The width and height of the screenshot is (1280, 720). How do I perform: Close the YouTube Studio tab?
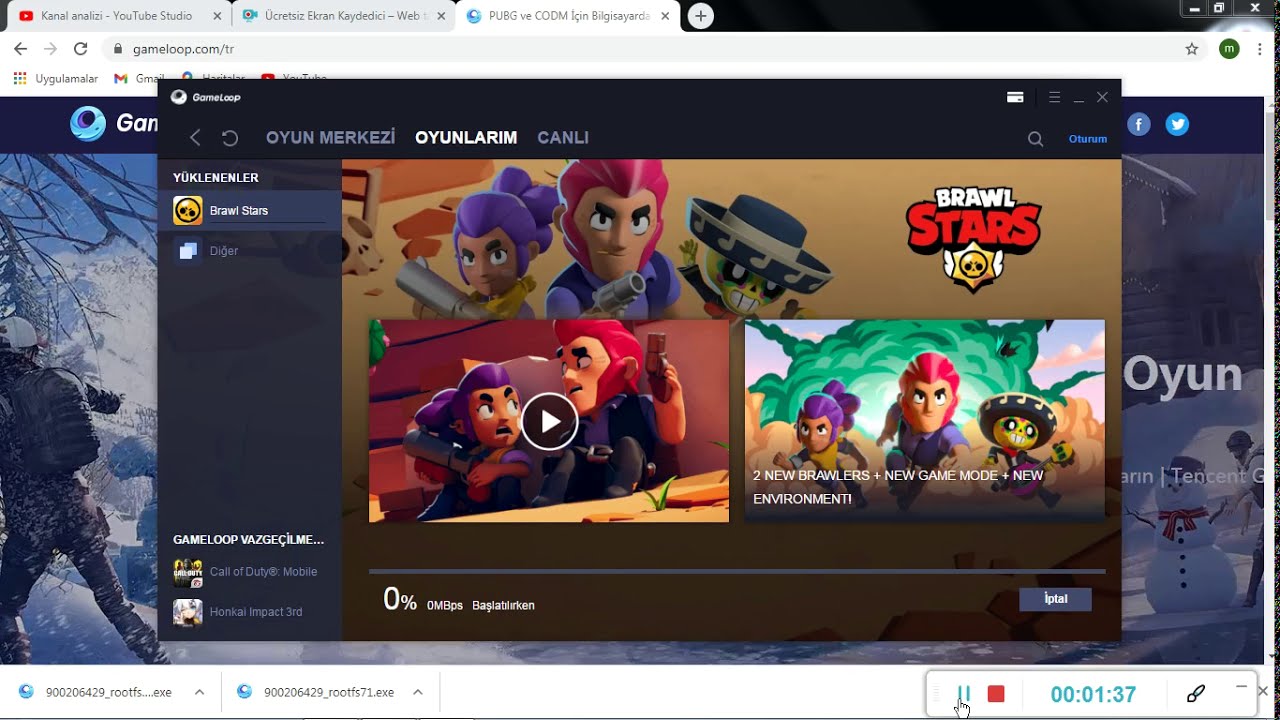point(217,16)
